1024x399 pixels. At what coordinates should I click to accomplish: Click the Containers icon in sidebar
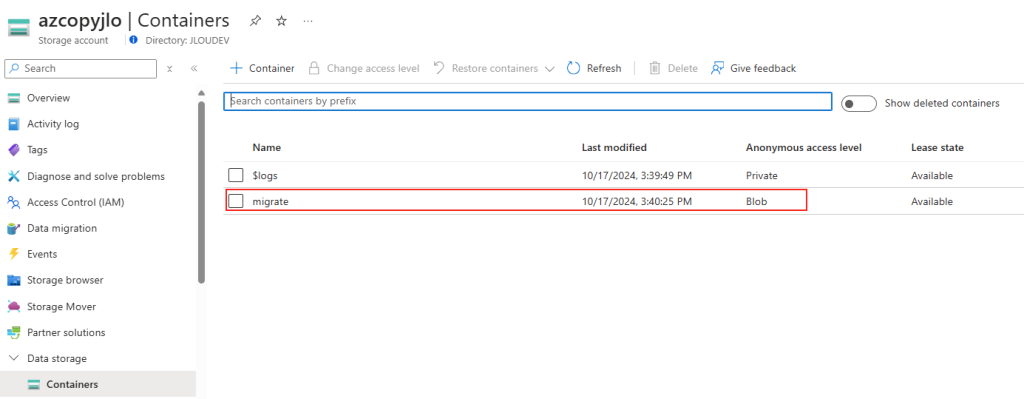click(x=34, y=385)
